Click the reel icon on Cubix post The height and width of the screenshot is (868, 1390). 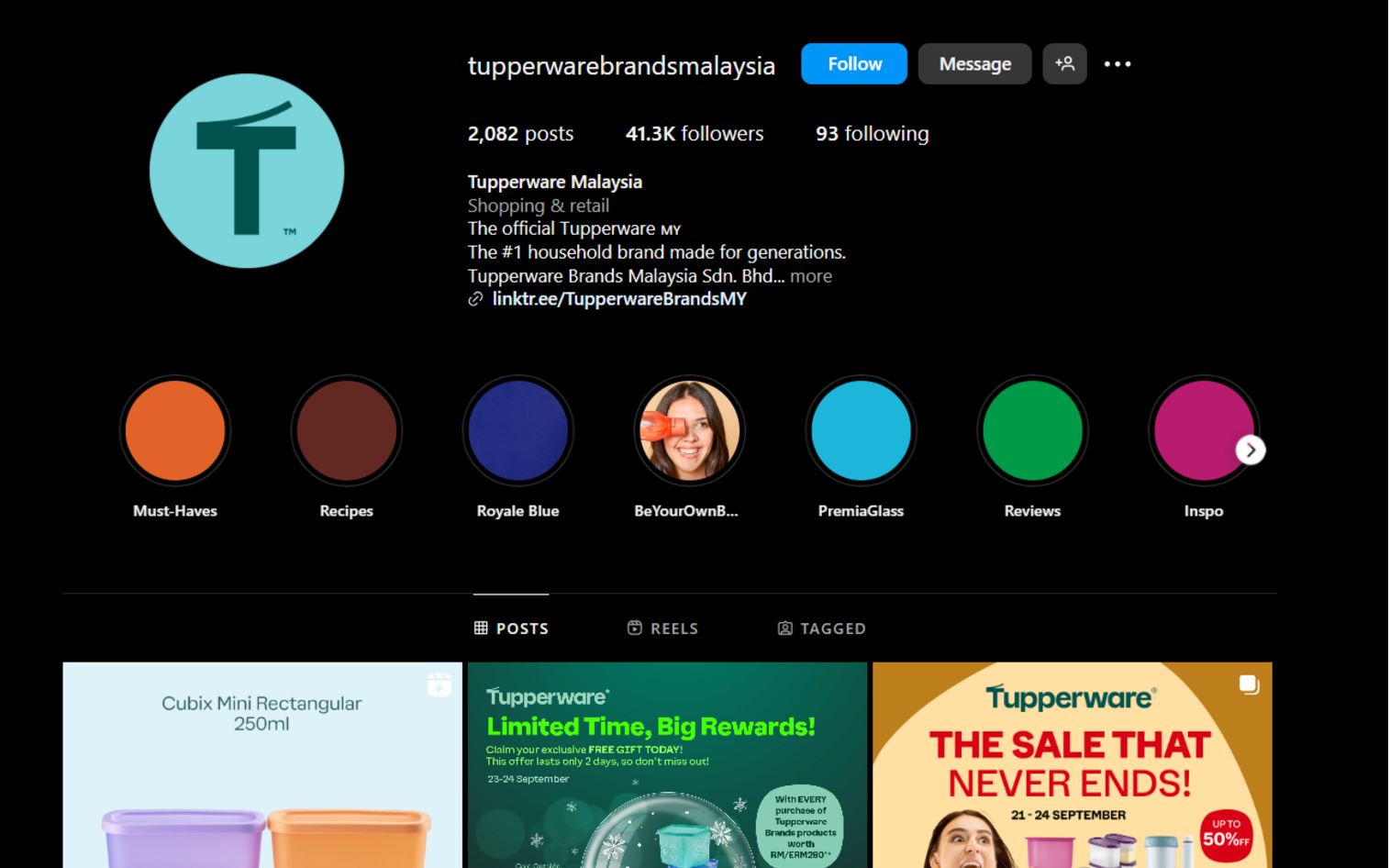[x=439, y=684]
